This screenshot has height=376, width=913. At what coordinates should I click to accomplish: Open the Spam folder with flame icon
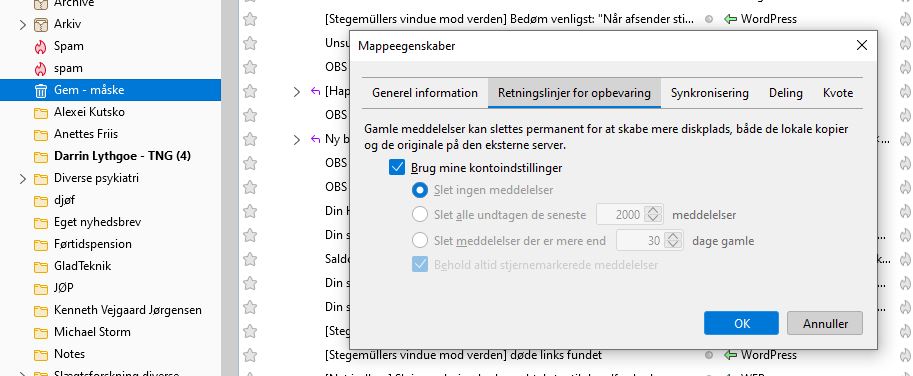(40, 46)
